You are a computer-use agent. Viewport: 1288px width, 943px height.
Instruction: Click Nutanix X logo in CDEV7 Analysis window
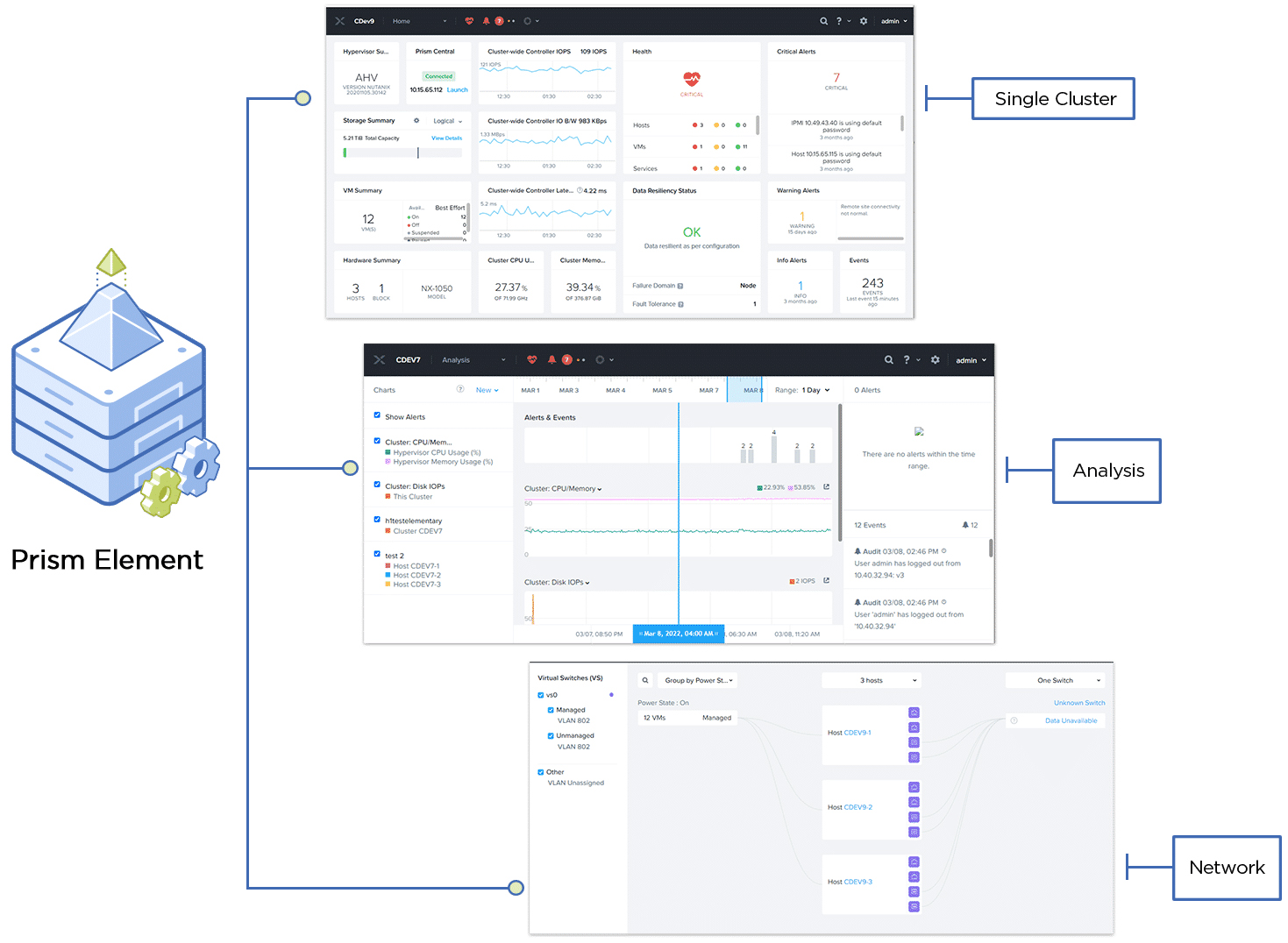(380, 359)
